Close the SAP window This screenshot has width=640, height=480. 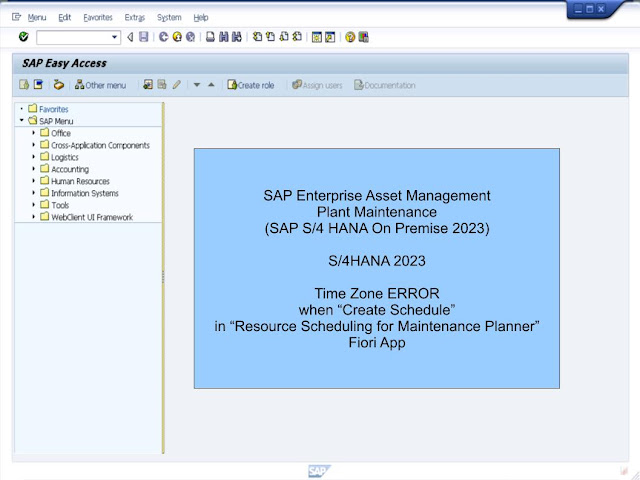pyautogui.click(x=601, y=9)
